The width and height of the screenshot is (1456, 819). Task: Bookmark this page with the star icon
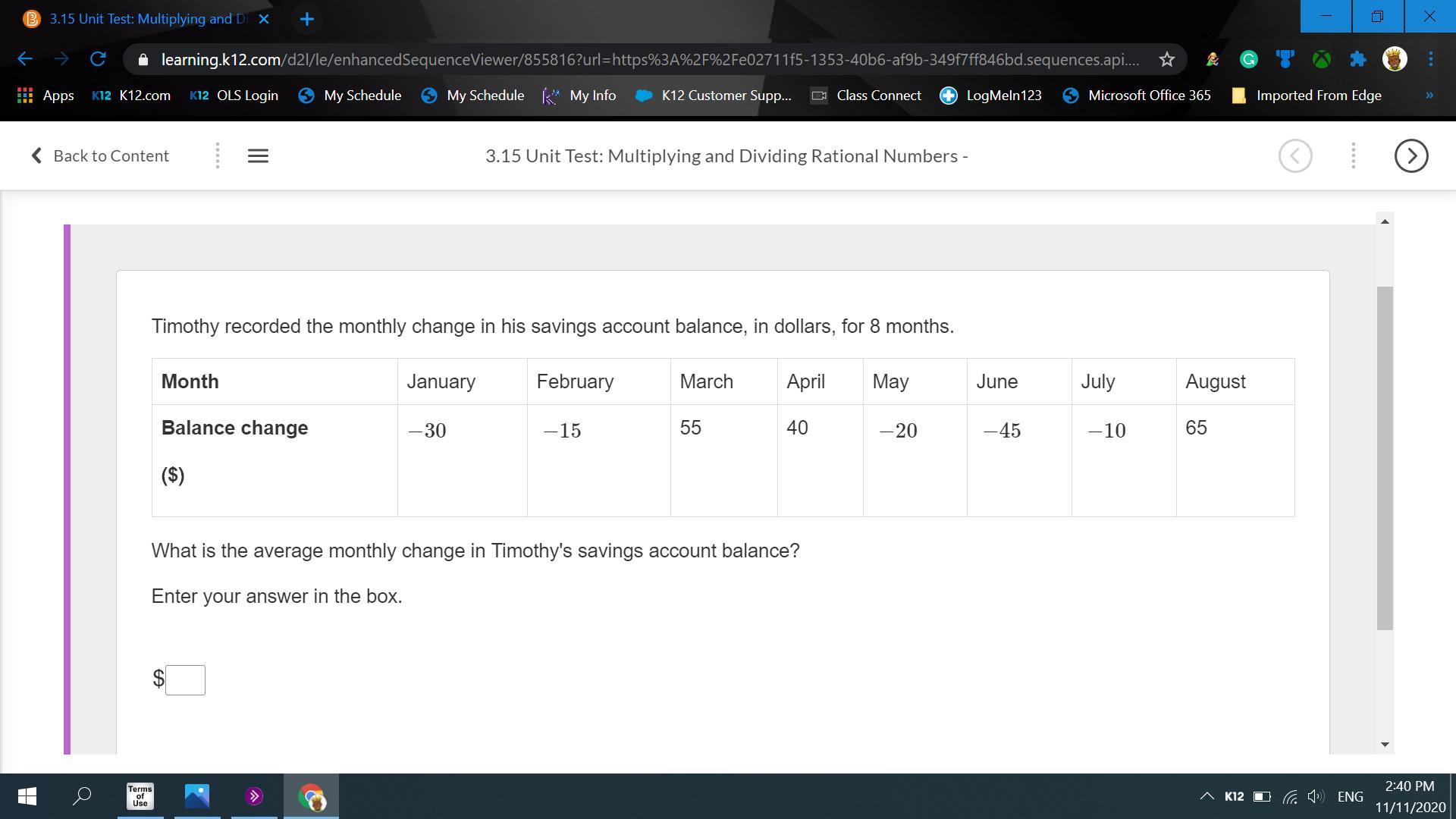point(1166,59)
